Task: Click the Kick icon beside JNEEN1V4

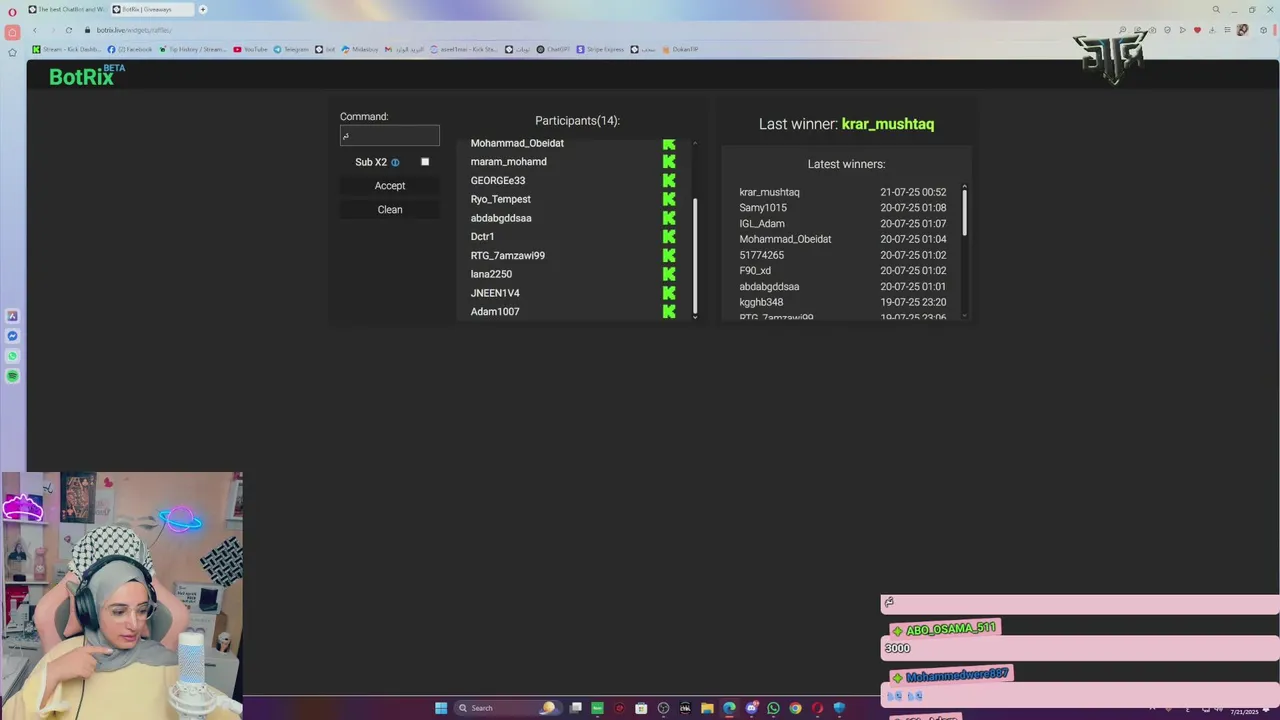Action: point(669,292)
